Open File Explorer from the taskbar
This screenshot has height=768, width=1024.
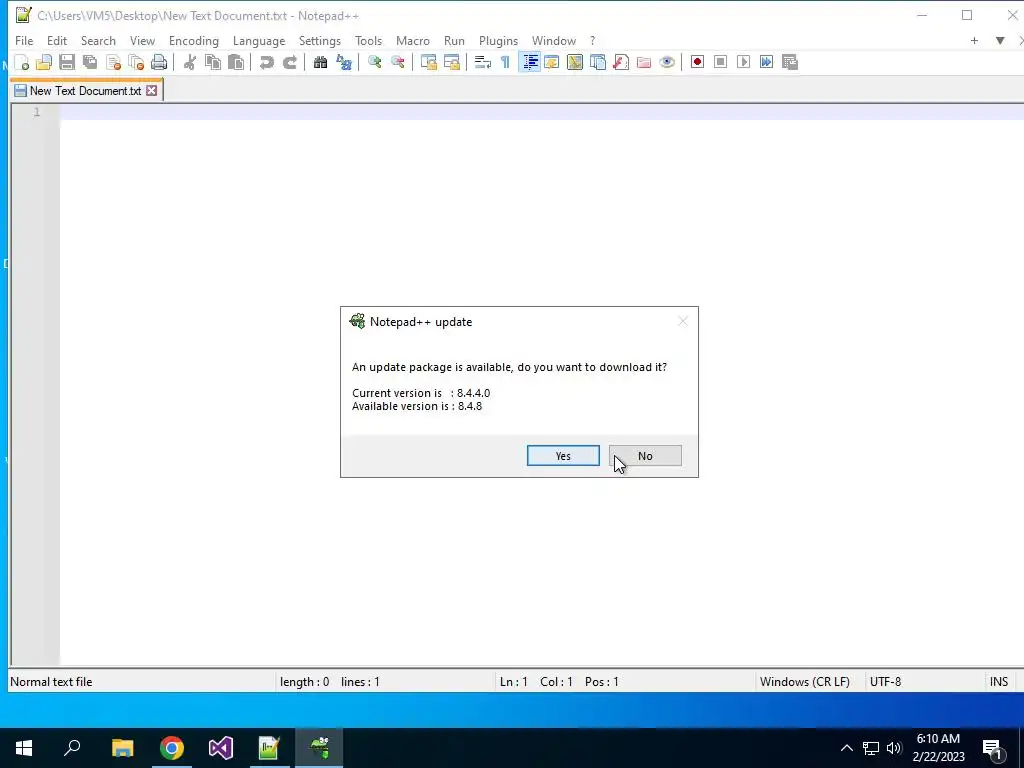click(x=122, y=748)
